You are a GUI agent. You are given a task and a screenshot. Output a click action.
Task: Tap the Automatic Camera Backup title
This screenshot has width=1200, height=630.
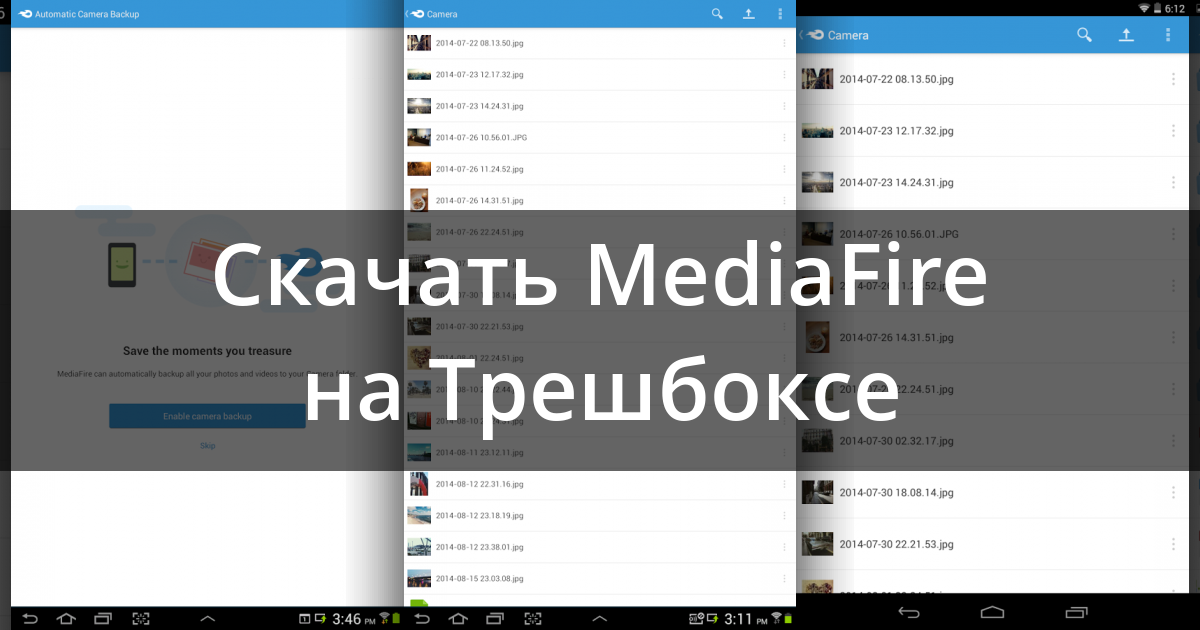point(87,14)
